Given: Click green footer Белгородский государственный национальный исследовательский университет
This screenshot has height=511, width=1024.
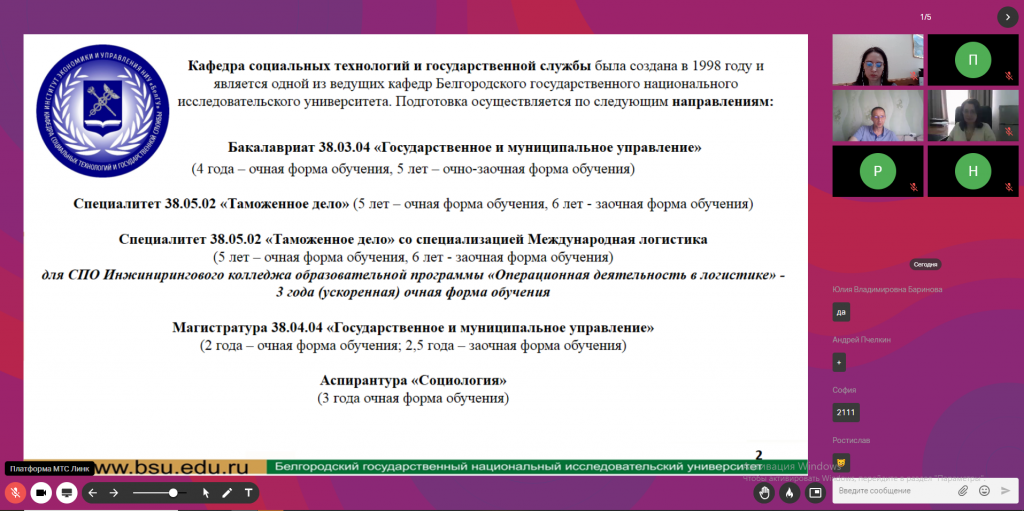Looking at the screenshot, I should click(x=519, y=467).
